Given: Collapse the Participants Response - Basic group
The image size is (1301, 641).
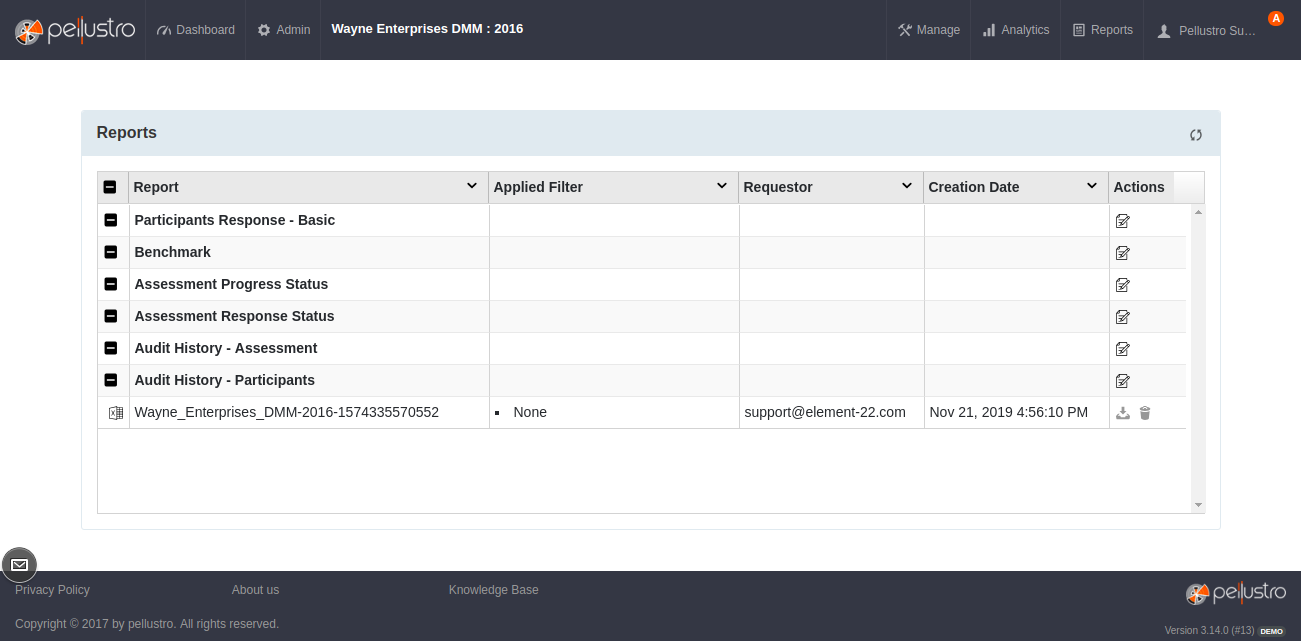Looking at the screenshot, I should point(111,220).
